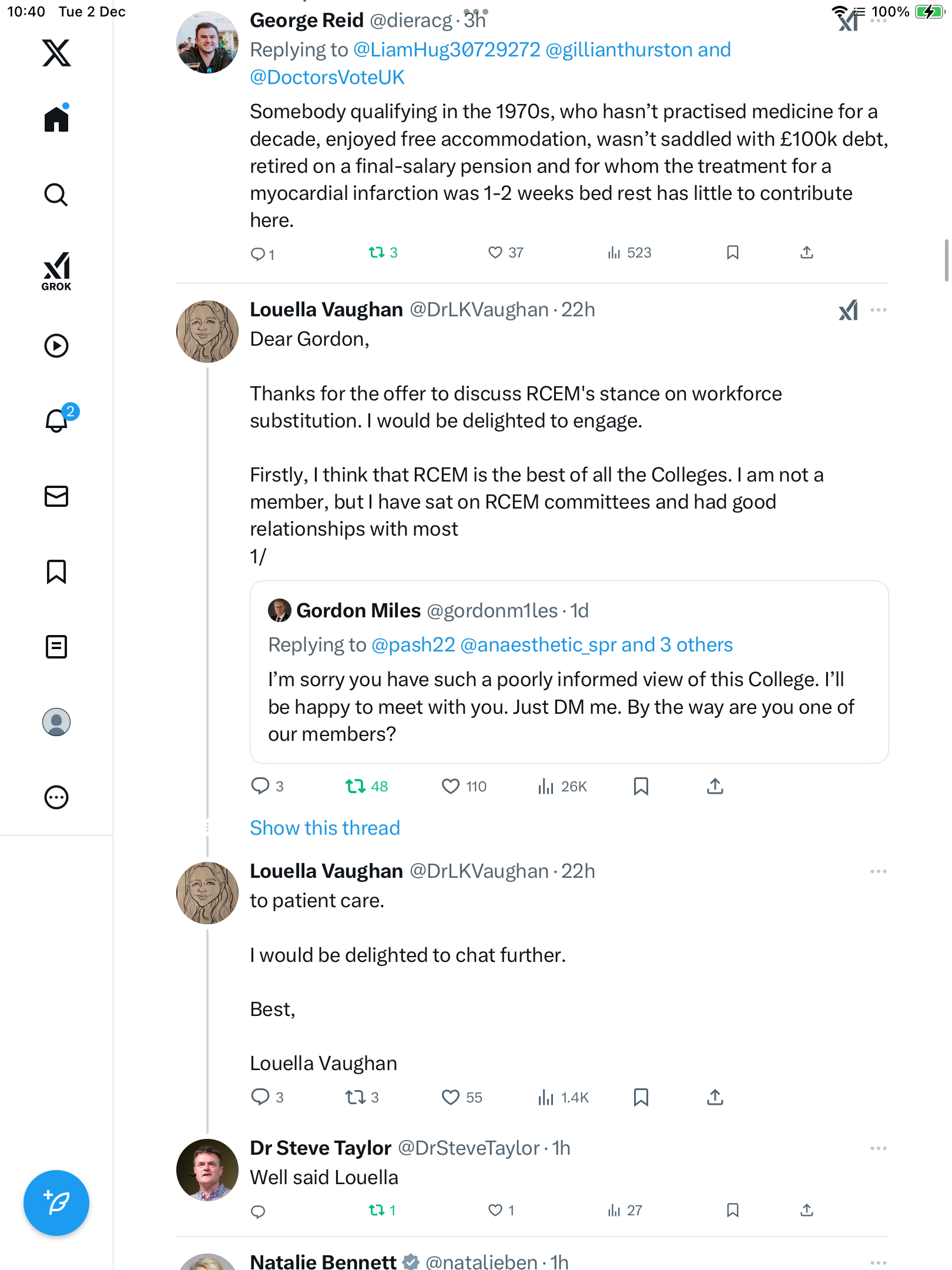Bookmark Dr Steve Taylor's reply
Image resolution: width=952 pixels, height=1270 pixels.
point(732,1210)
